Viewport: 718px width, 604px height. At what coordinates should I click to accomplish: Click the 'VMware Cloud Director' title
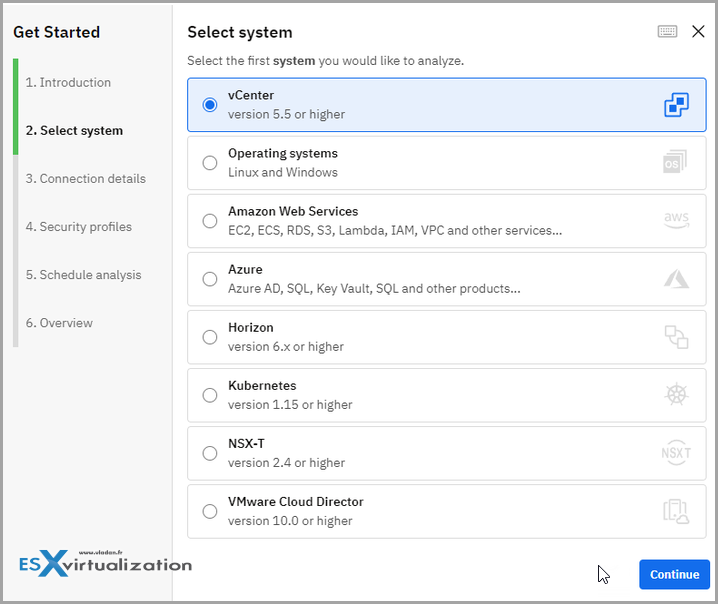296,502
